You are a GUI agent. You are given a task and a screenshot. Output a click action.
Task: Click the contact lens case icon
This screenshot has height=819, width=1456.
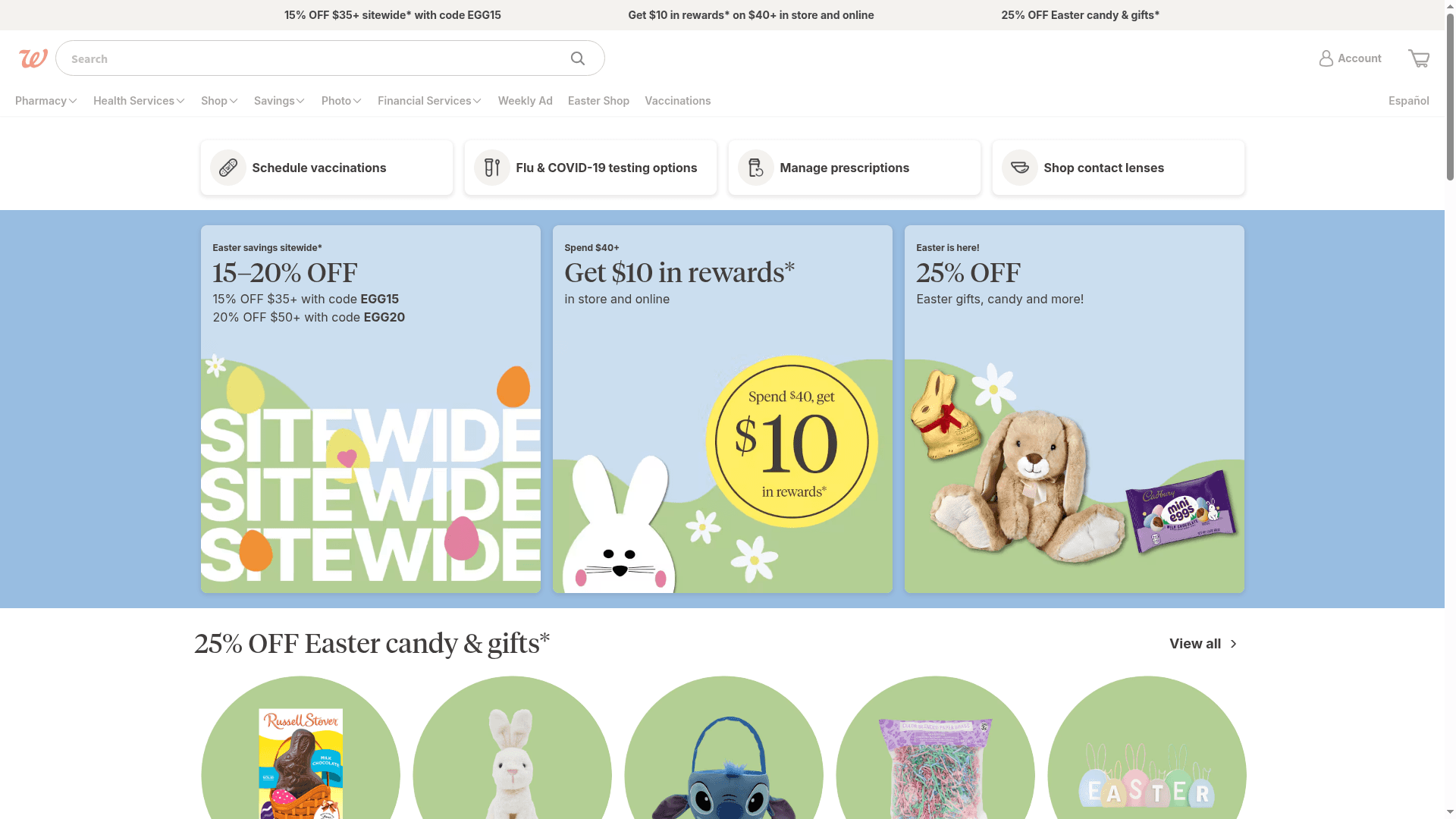pyautogui.click(x=1020, y=168)
